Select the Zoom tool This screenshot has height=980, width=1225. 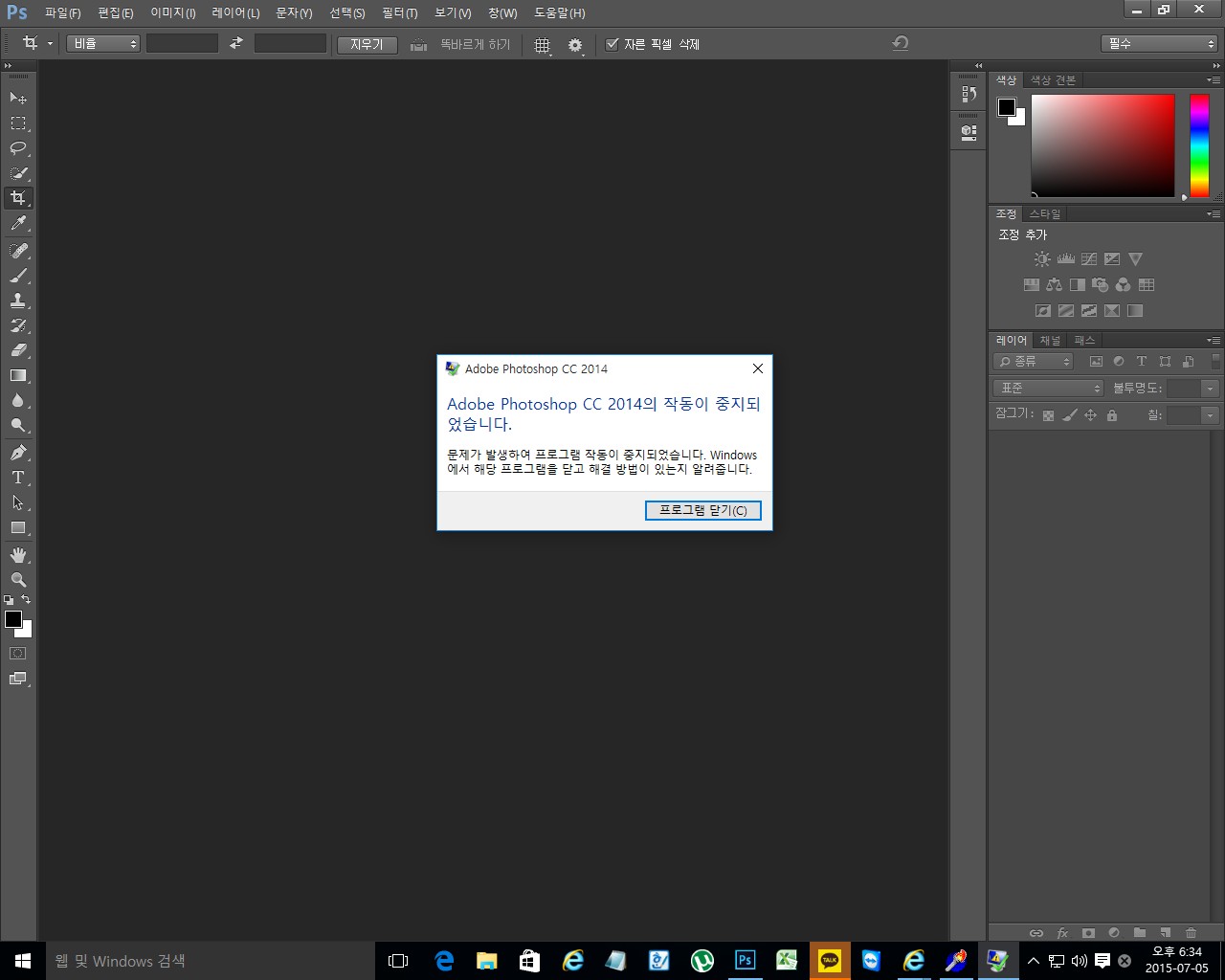point(18,580)
